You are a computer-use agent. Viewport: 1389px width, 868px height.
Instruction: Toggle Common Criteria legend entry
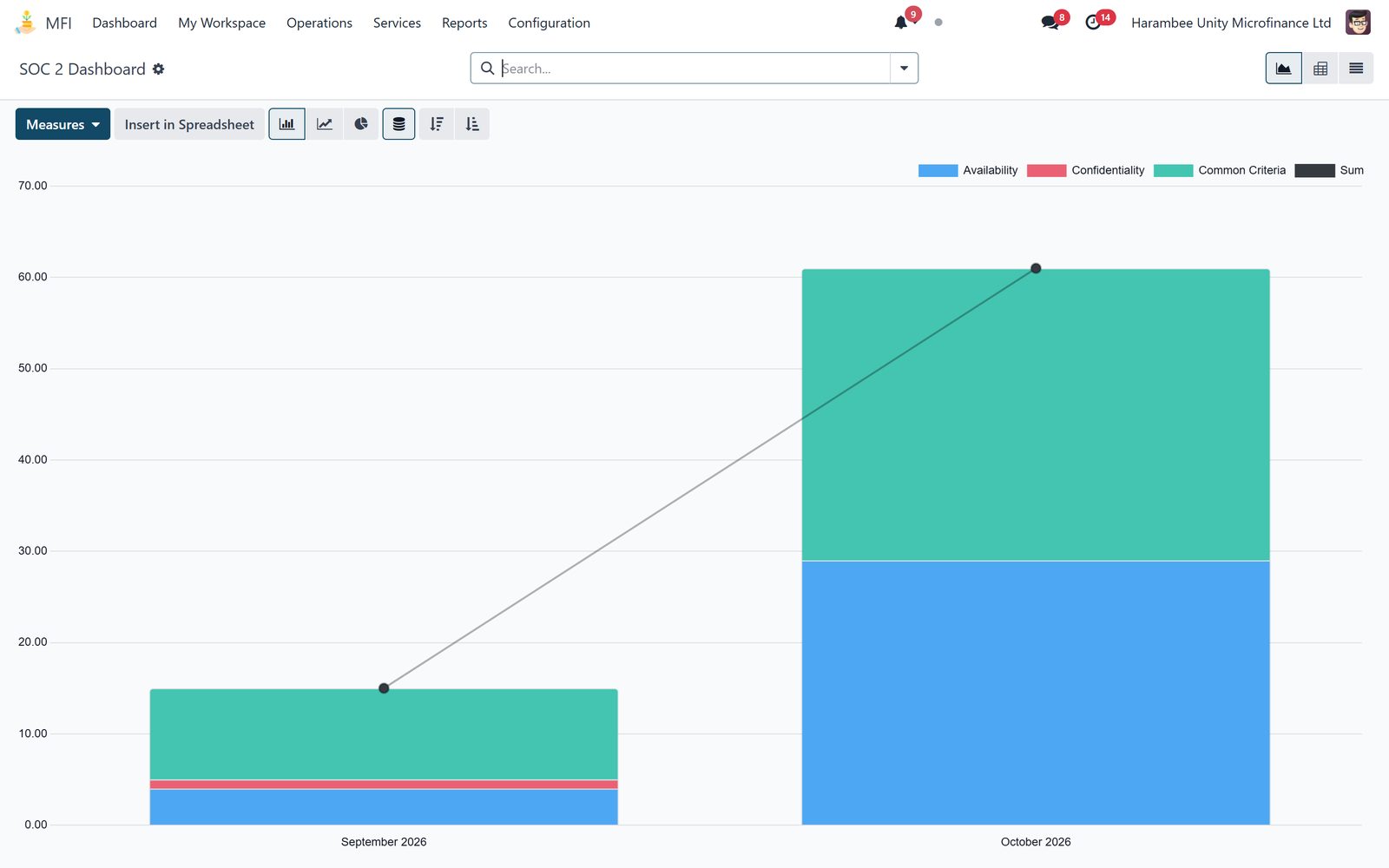tap(1220, 170)
